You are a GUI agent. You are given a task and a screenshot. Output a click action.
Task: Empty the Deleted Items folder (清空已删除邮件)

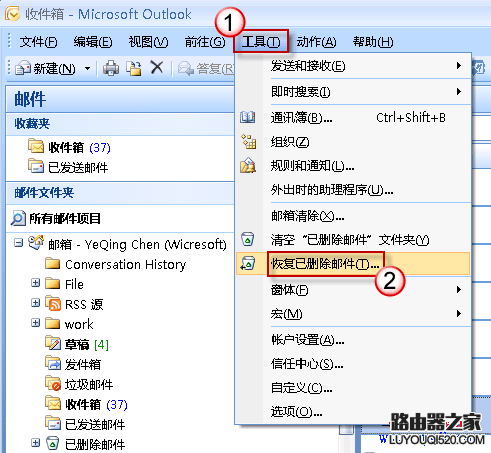tap(353, 240)
